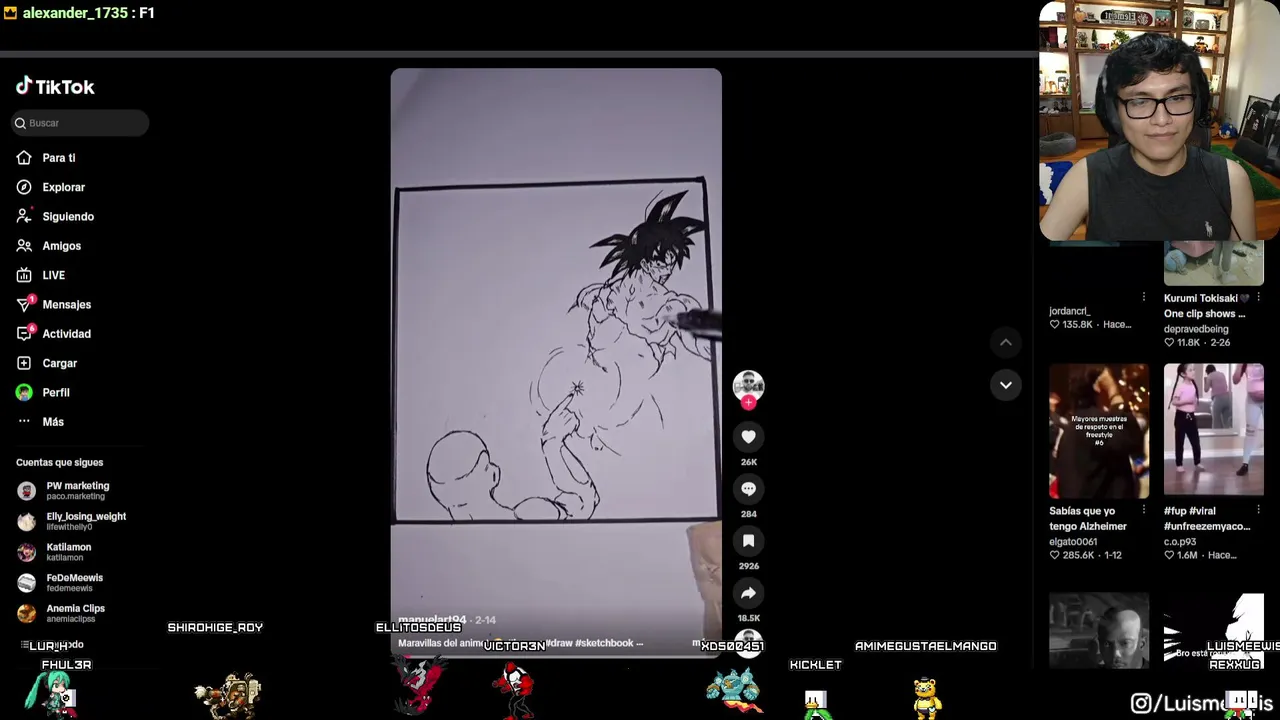1280x720 pixels.
Task: Click the profile avatar beside Perfil
Action: (24, 392)
